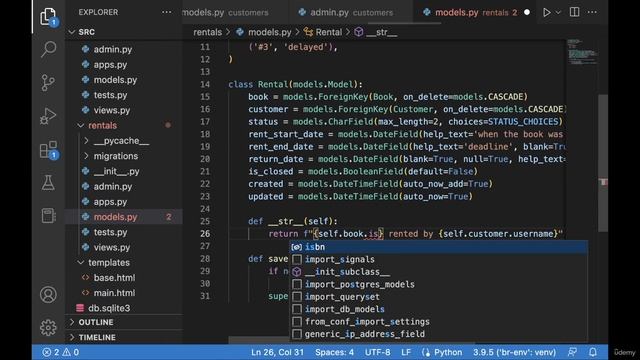
Task: Run the Python file with play button
Action: coord(546,12)
